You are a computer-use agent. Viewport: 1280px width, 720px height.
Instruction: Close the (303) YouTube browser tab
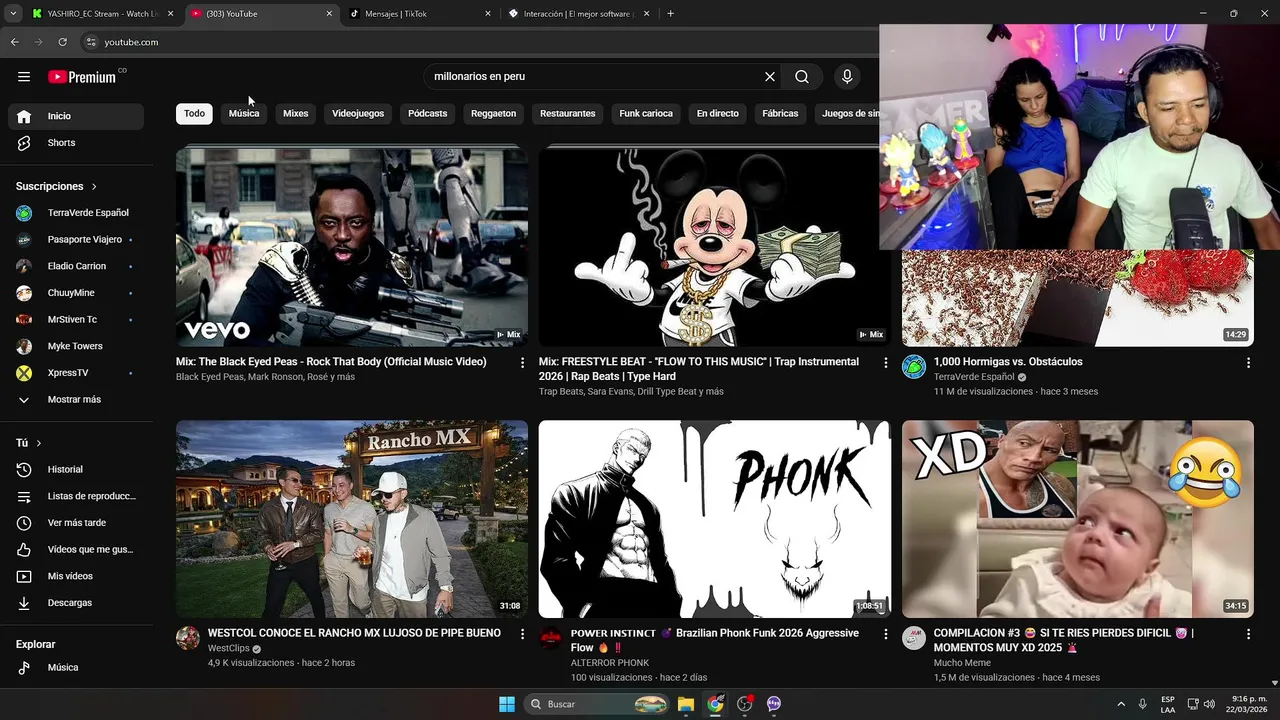(x=329, y=14)
